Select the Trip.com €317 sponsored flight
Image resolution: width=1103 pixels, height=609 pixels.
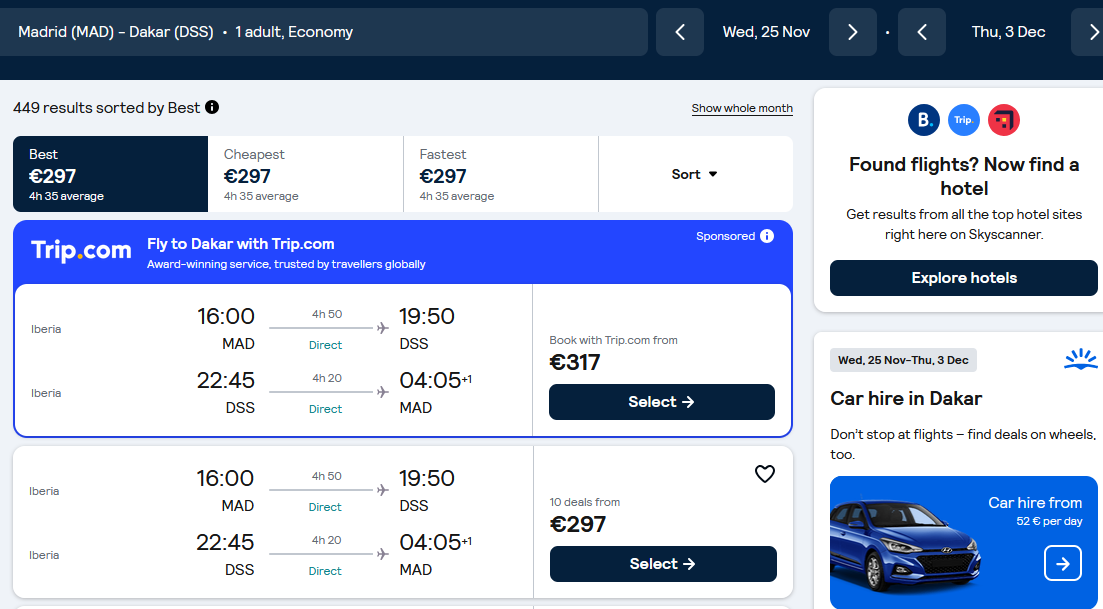662,402
